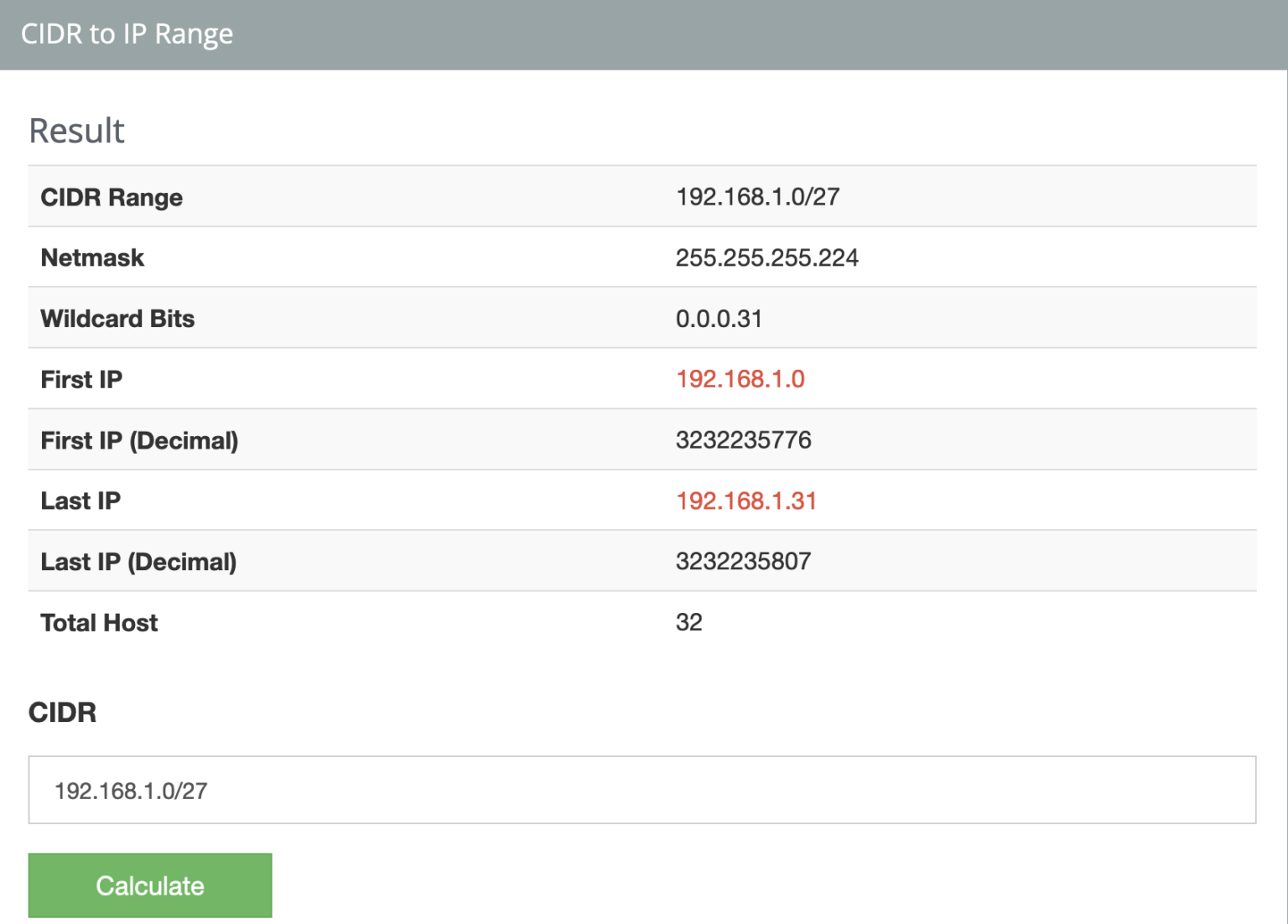Click the CIDR Range row
The height and width of the screenshot is (924, 1288).
[x=335, y=196]
